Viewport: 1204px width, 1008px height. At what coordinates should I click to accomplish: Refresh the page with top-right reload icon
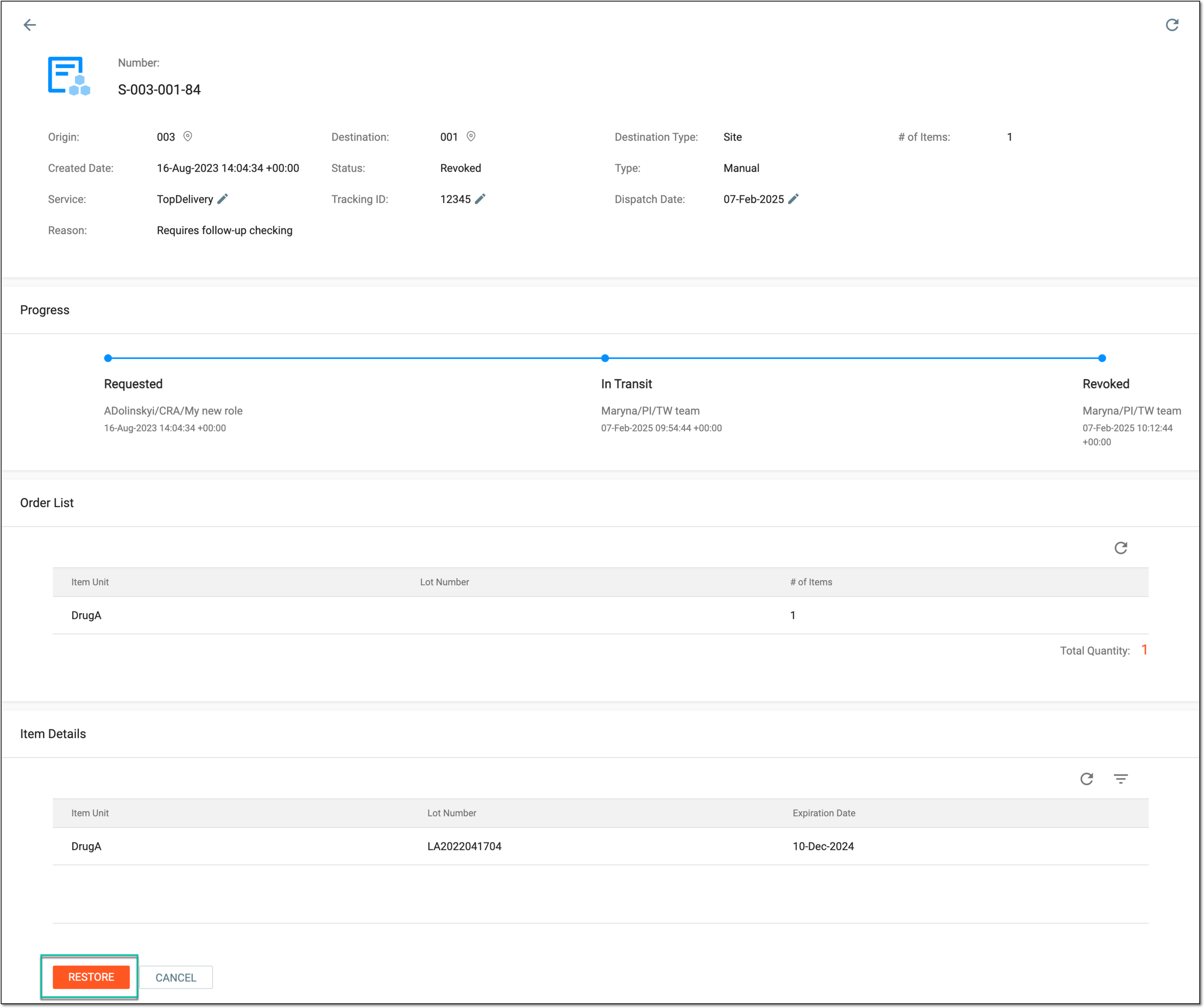point(1172,25)
